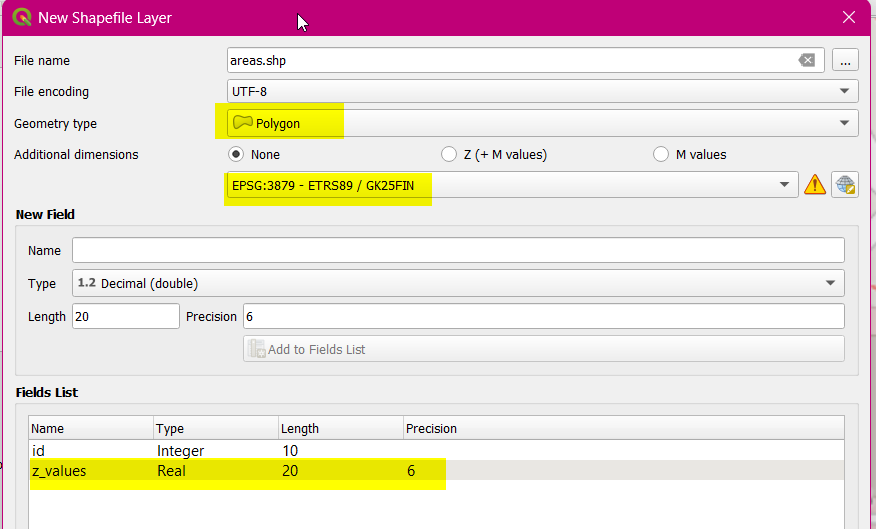Select the Z (+ M values) radio button

coord(449,154)
